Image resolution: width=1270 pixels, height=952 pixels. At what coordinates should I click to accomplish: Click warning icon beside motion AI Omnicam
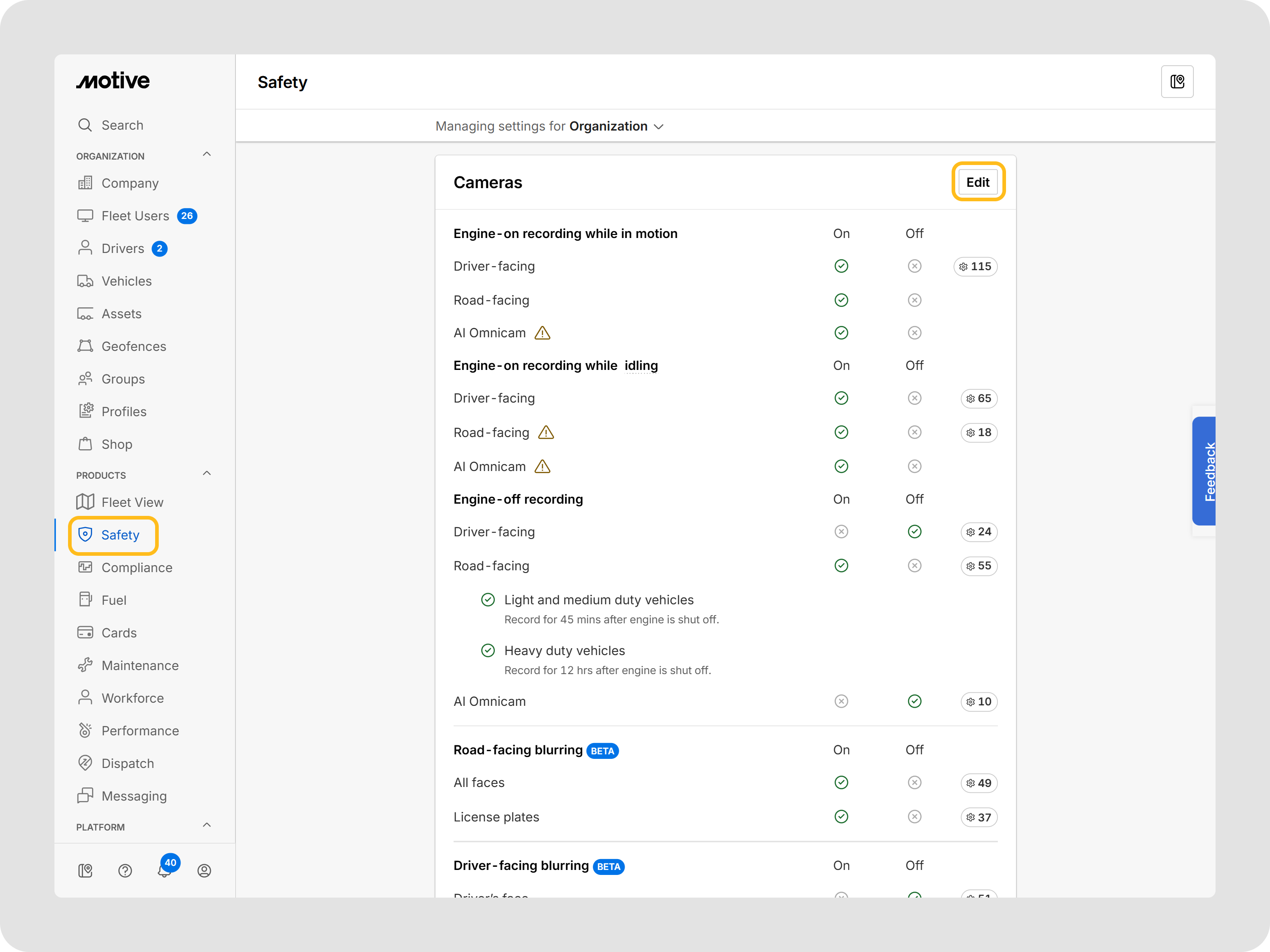point(542,333)
